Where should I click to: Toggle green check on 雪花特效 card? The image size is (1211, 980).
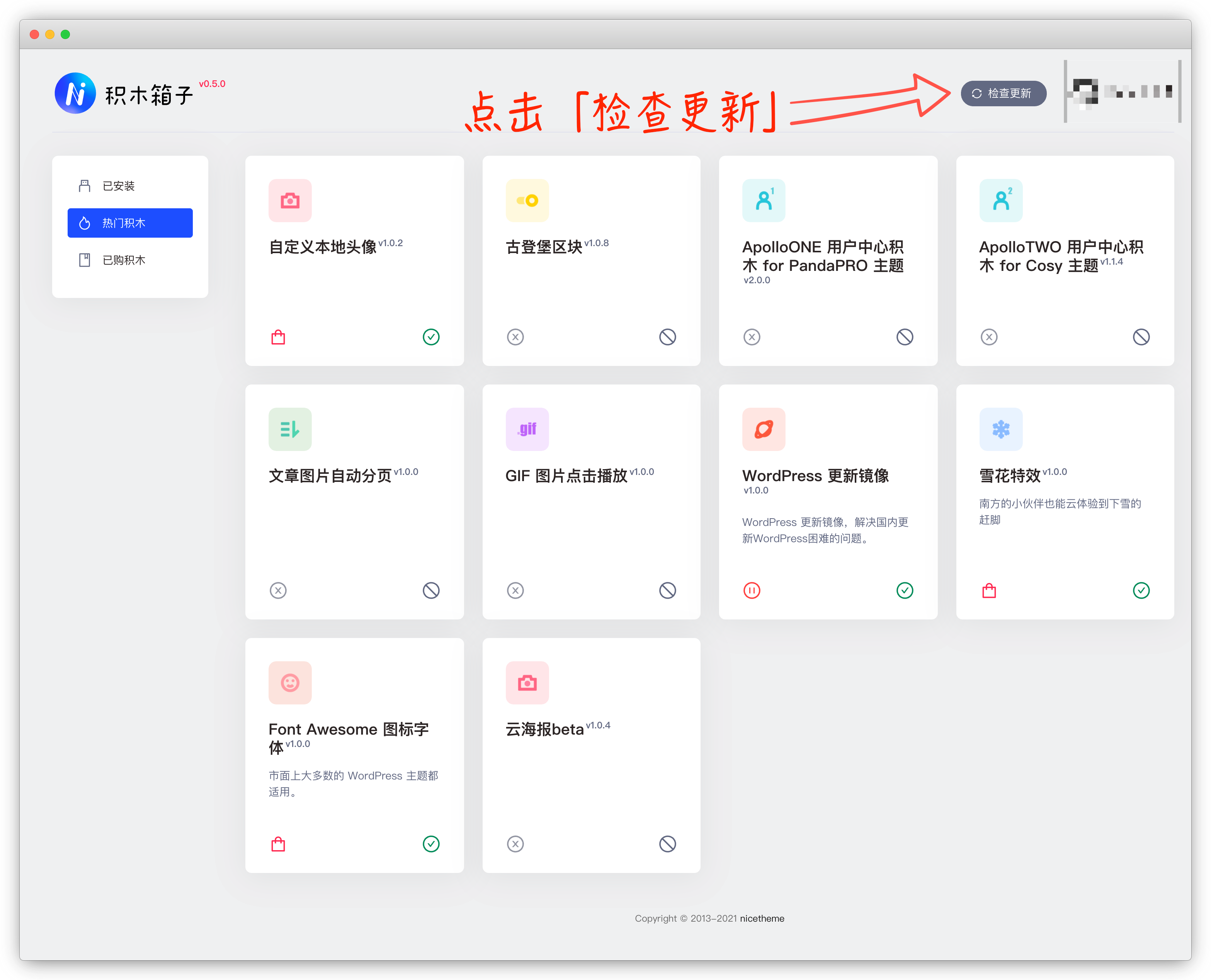click(1141, 590)
